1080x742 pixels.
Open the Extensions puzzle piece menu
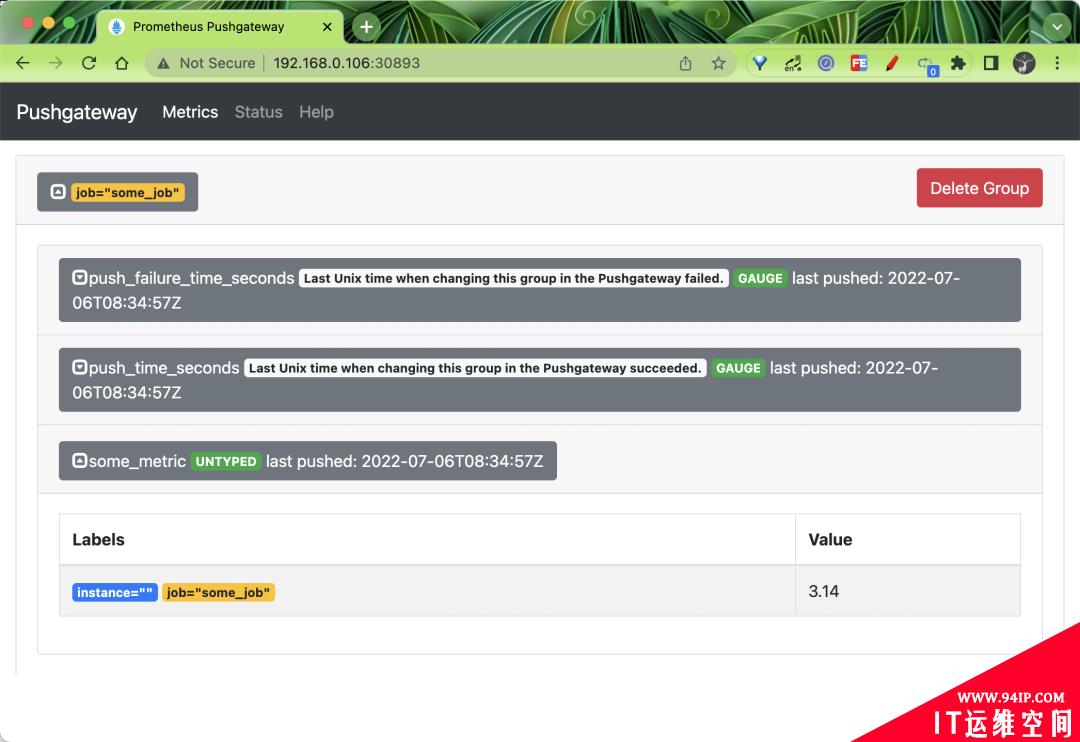(958, 63)
